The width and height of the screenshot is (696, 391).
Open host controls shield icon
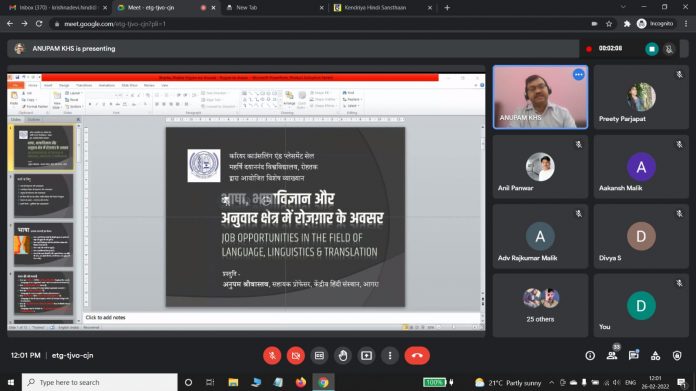pyautogui.click(x=677, y=355)
